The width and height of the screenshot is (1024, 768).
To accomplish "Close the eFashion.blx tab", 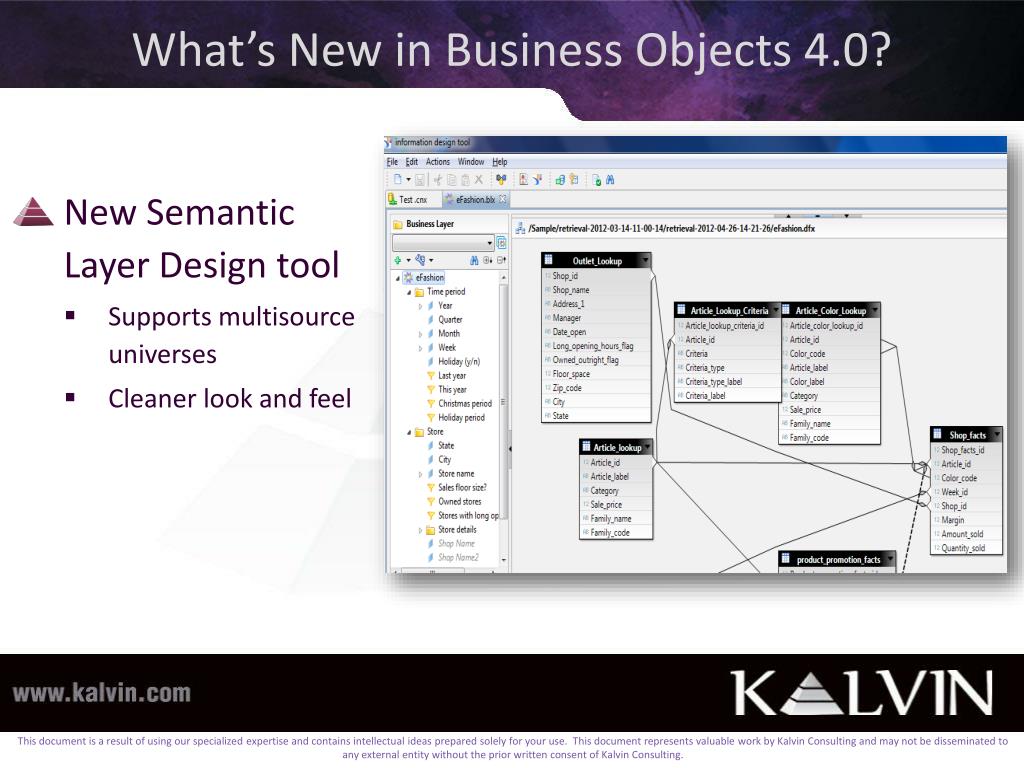I will 502,199.
